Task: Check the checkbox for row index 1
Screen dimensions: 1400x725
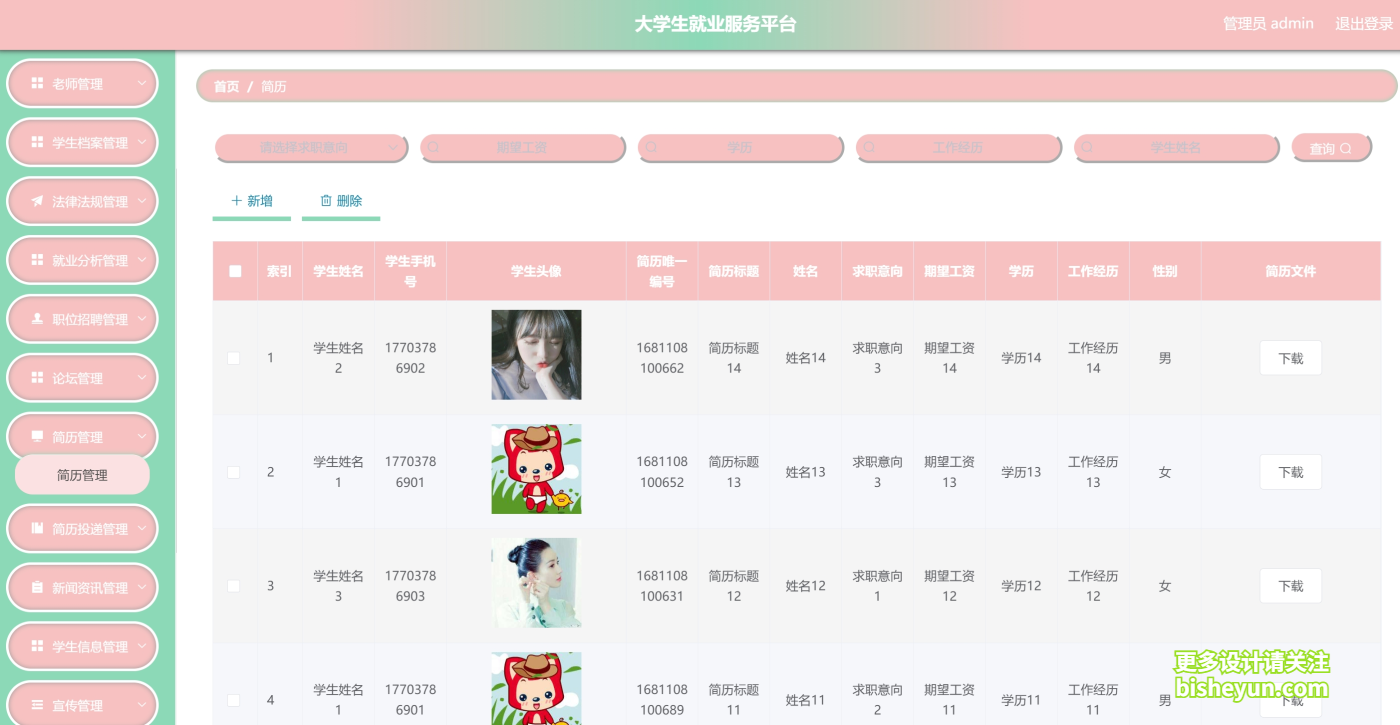Action: 234,358
